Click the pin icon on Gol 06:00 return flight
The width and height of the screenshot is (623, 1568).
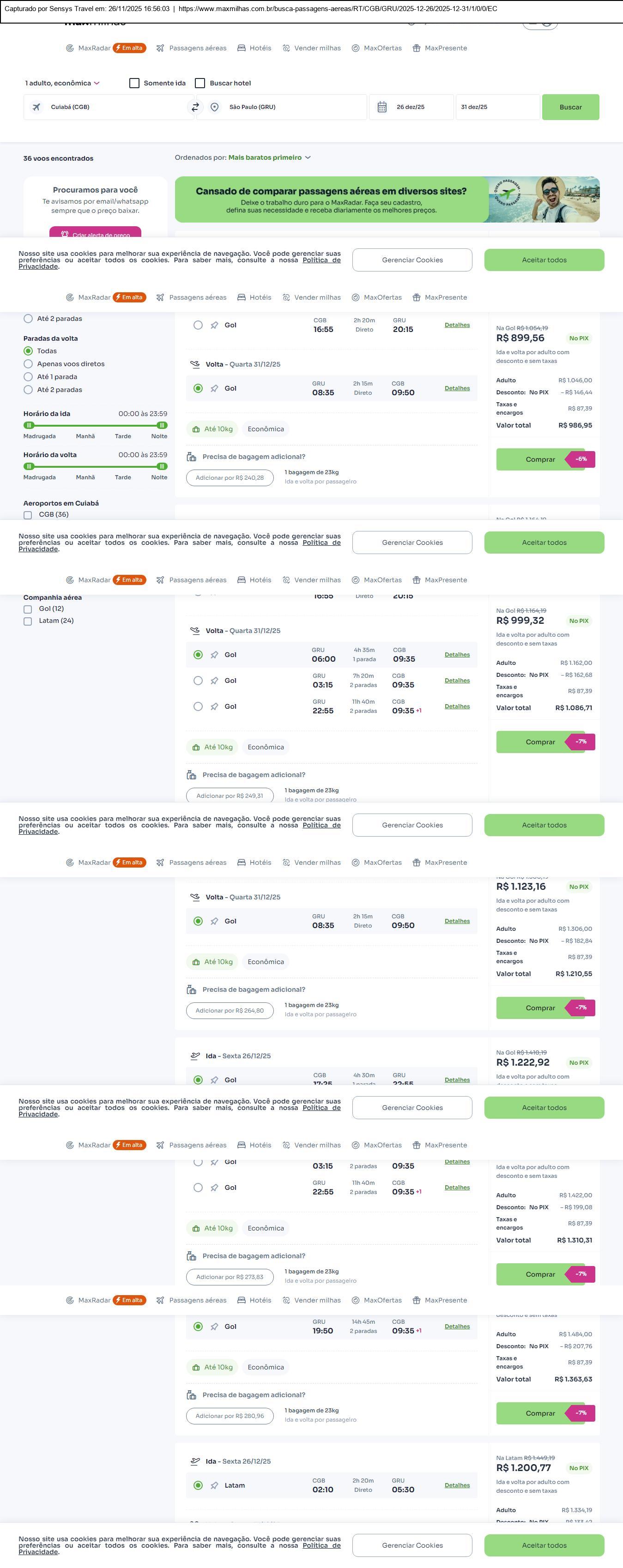click(214, 655)
